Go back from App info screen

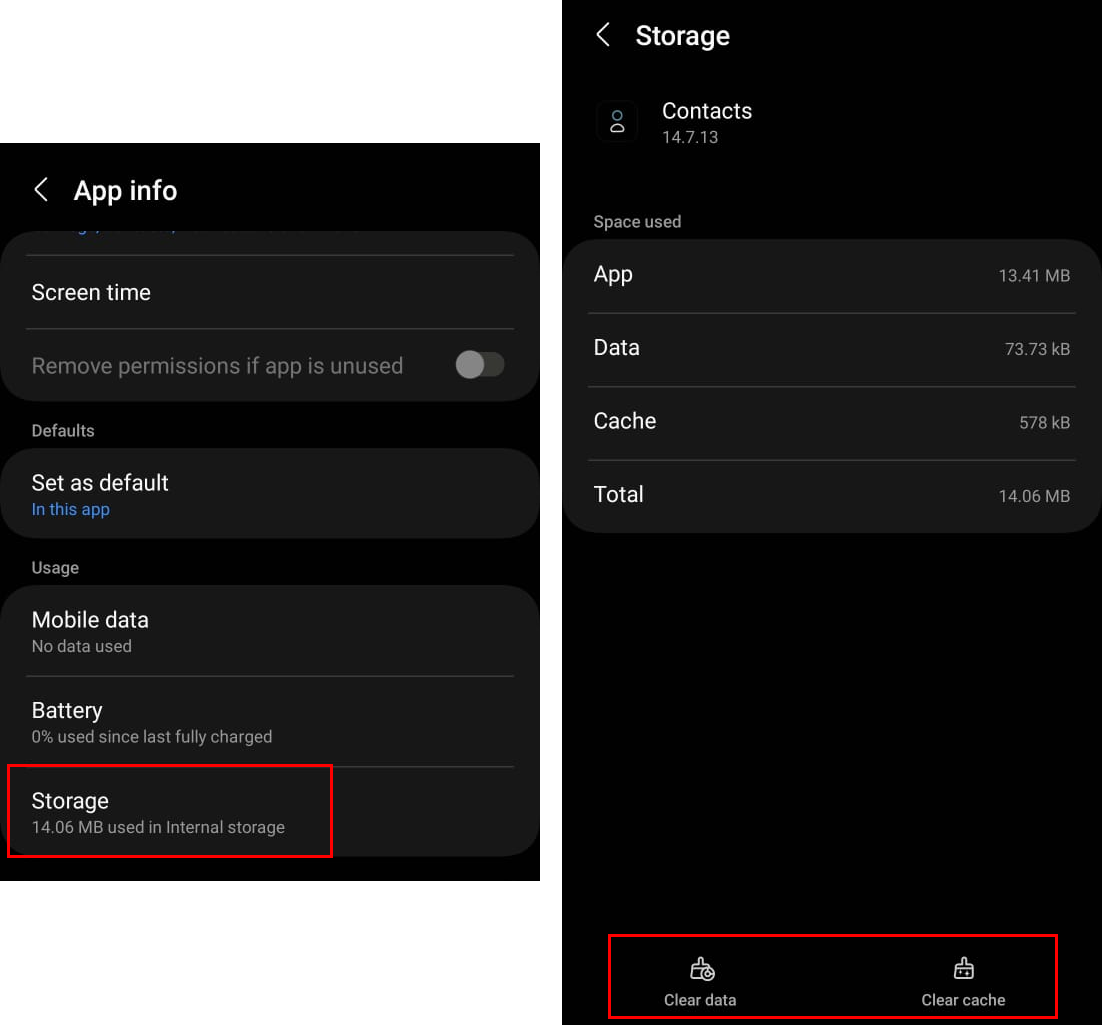pos(41,190)
